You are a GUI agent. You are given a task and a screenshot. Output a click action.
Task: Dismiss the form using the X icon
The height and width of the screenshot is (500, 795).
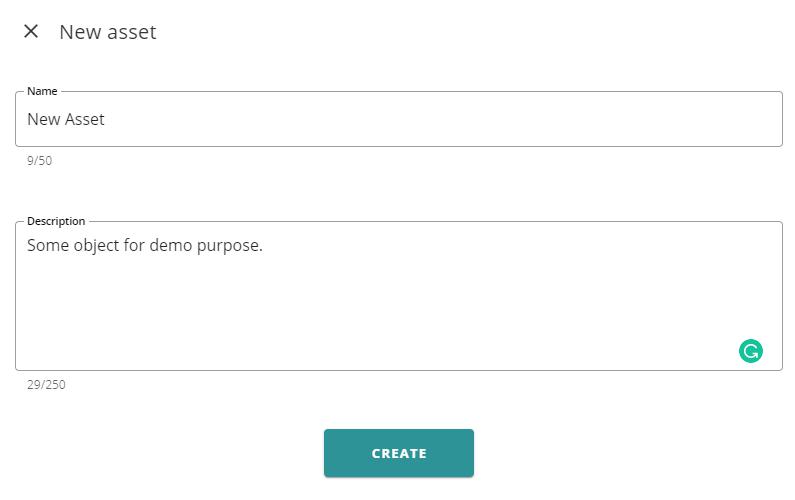click(31, 31)
